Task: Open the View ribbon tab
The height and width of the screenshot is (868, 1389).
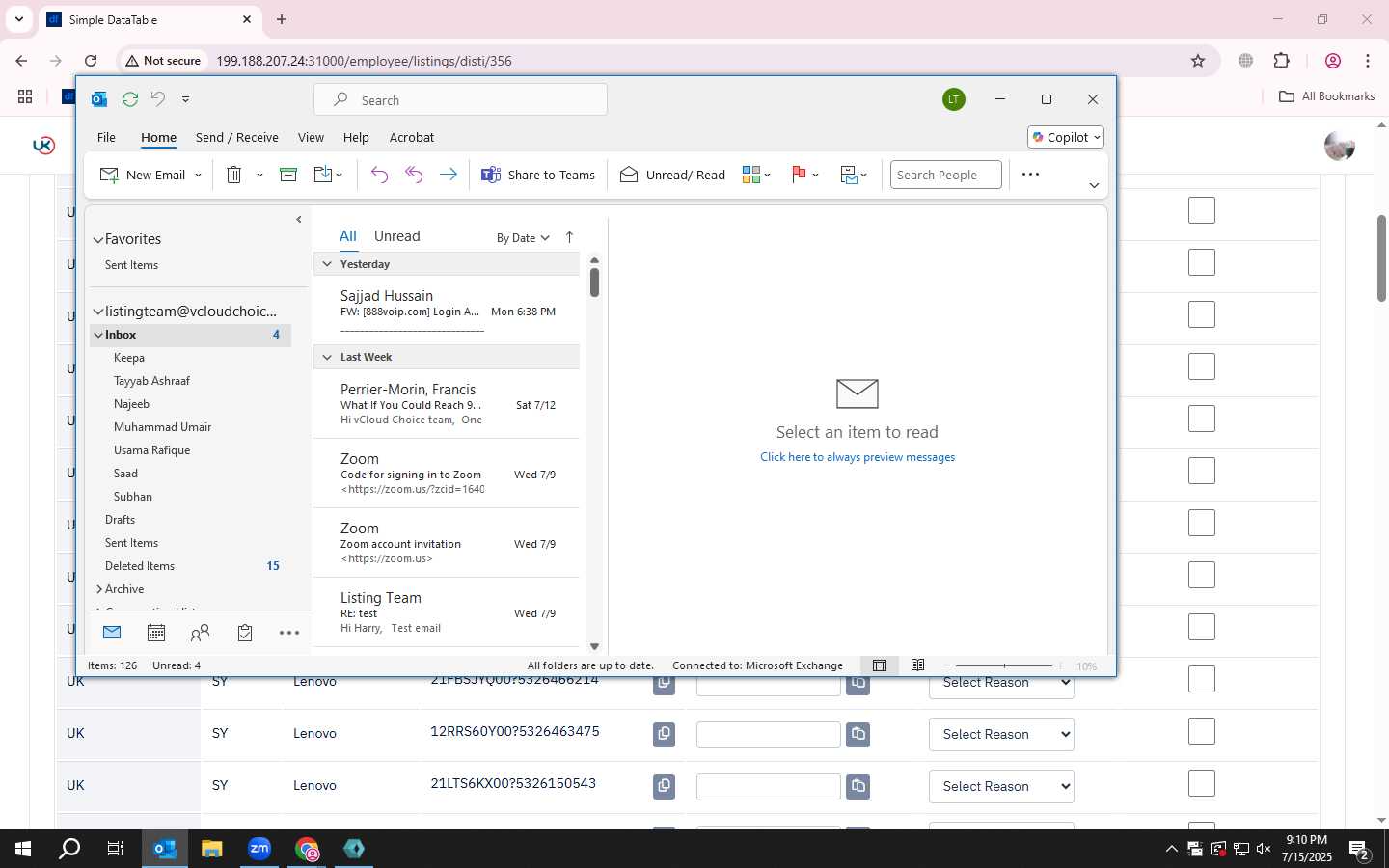Action: coord(311,137)
